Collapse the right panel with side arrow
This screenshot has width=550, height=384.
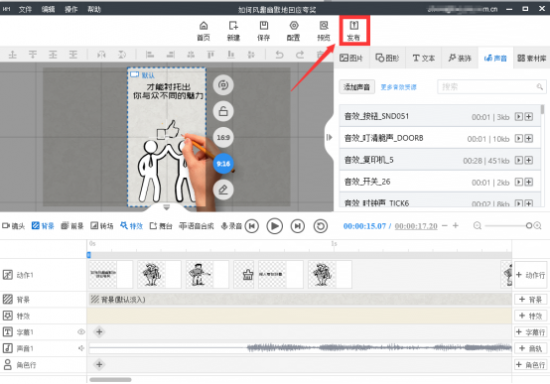click(329, 137)
